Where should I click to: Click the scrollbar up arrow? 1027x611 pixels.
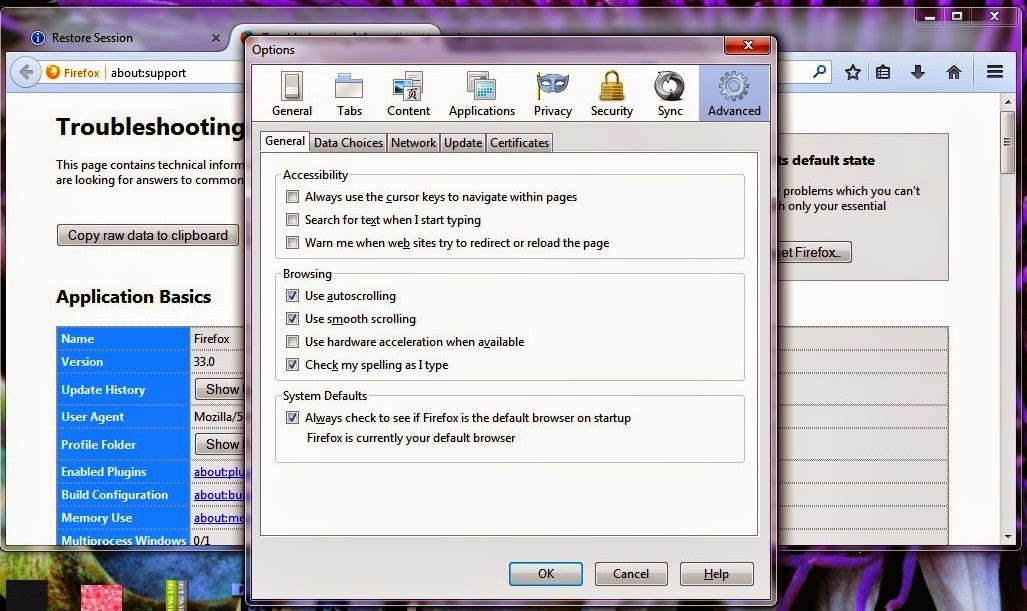tap(1007, 102)
